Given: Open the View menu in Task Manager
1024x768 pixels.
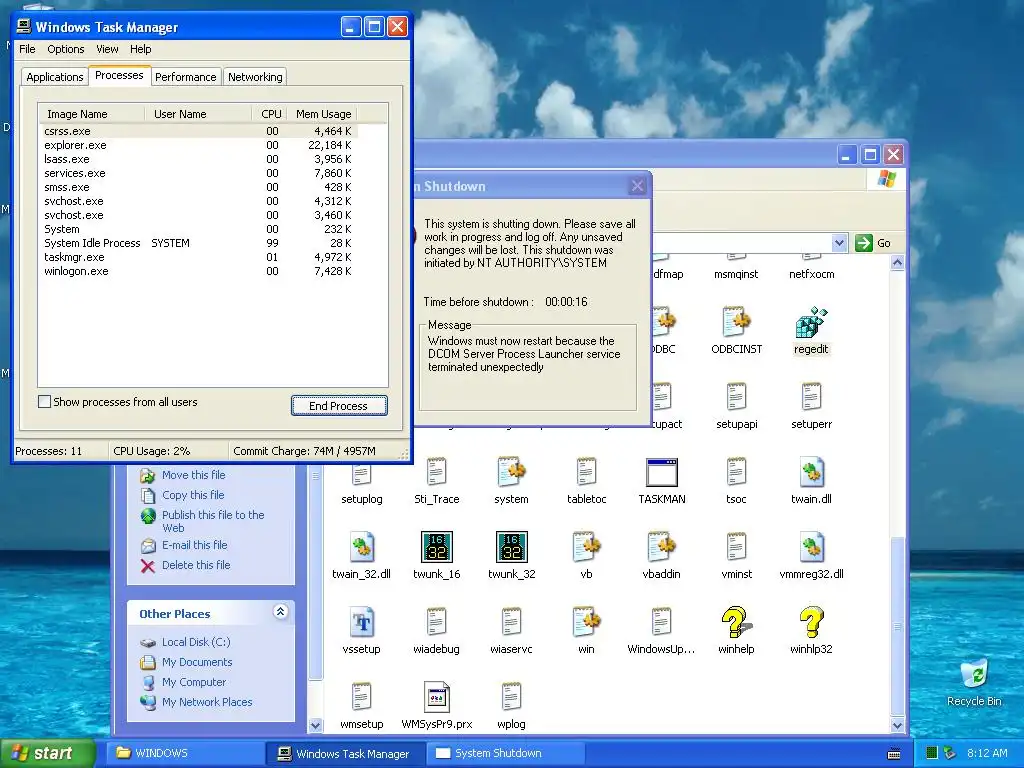Looking at the screenshot, I should pyautogui.click(x=107, y=49).
